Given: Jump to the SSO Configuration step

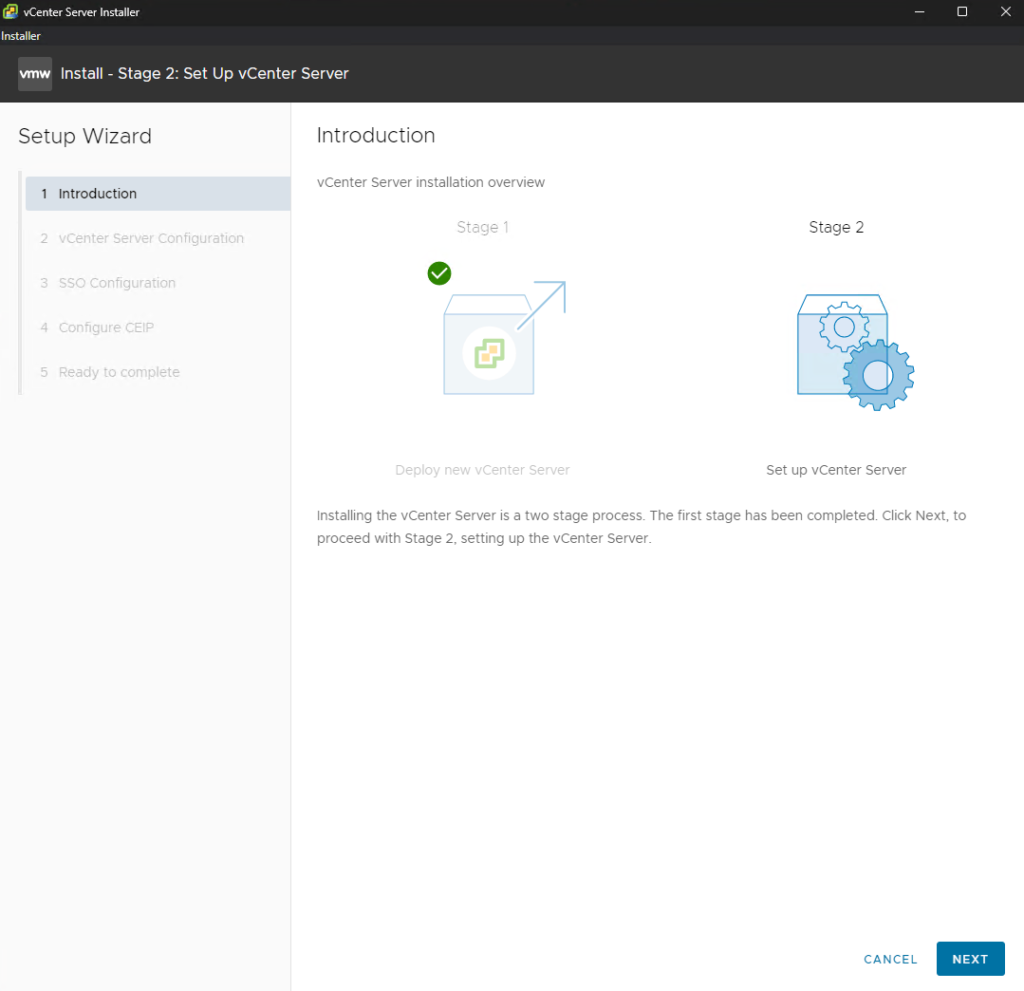Looking at the screenshot, I should [117, 283].
